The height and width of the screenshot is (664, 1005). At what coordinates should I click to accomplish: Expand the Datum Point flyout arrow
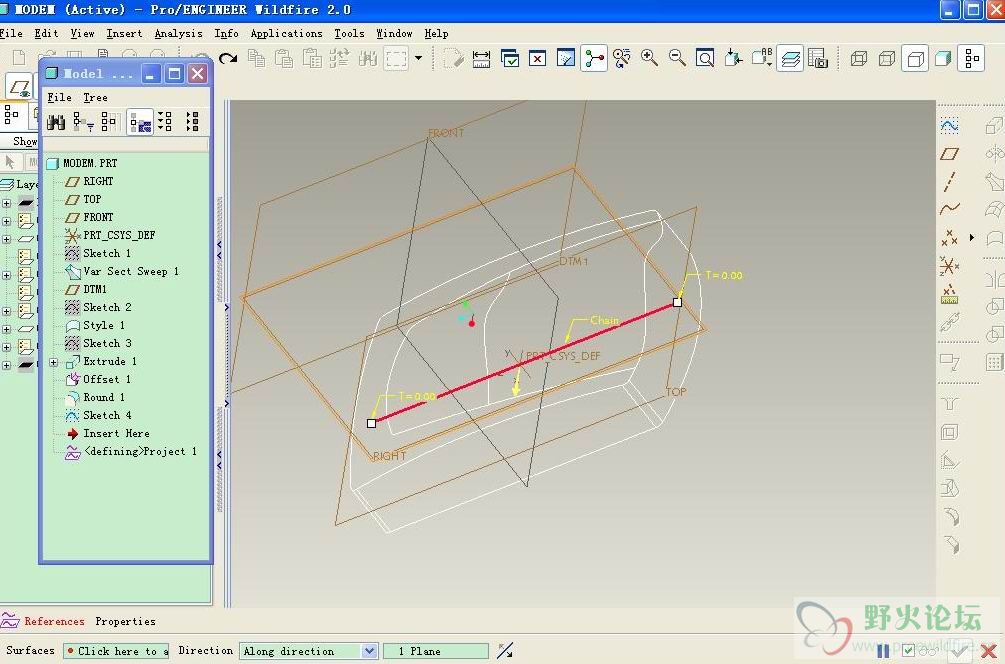[x=972, y=238]
